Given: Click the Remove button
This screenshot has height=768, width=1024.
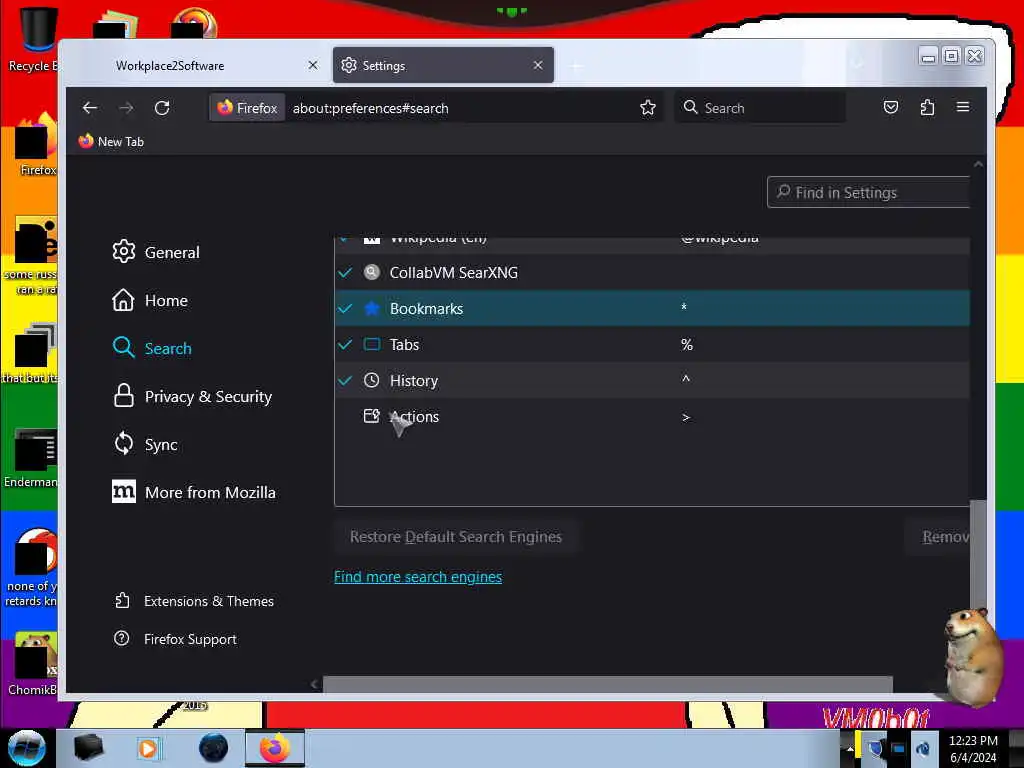Looking at the screenshot, I should point(938,537).
